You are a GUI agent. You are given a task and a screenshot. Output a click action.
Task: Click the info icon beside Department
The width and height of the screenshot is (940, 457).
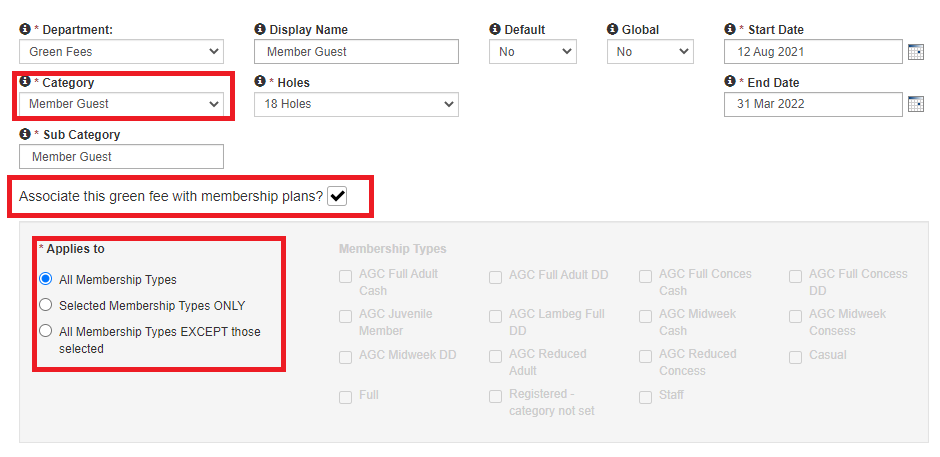tap(25, 29)
